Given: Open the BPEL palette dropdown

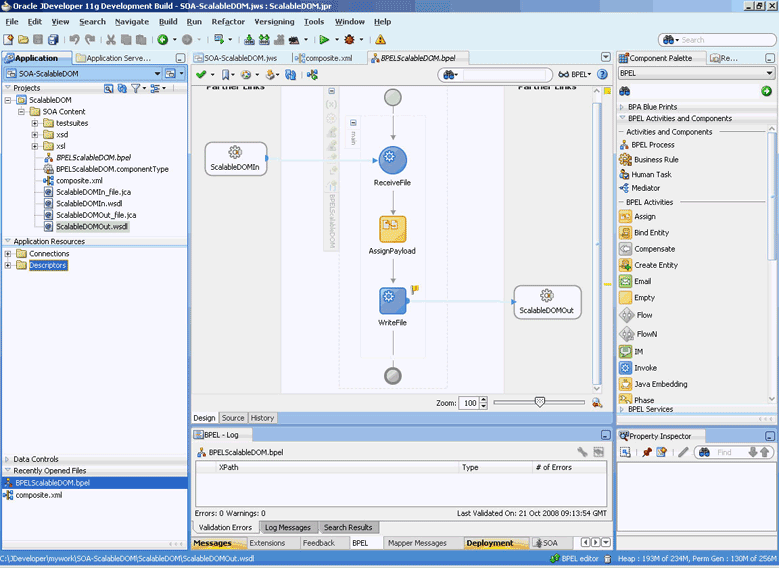Looking at the screenshot, I should [769, 74].
